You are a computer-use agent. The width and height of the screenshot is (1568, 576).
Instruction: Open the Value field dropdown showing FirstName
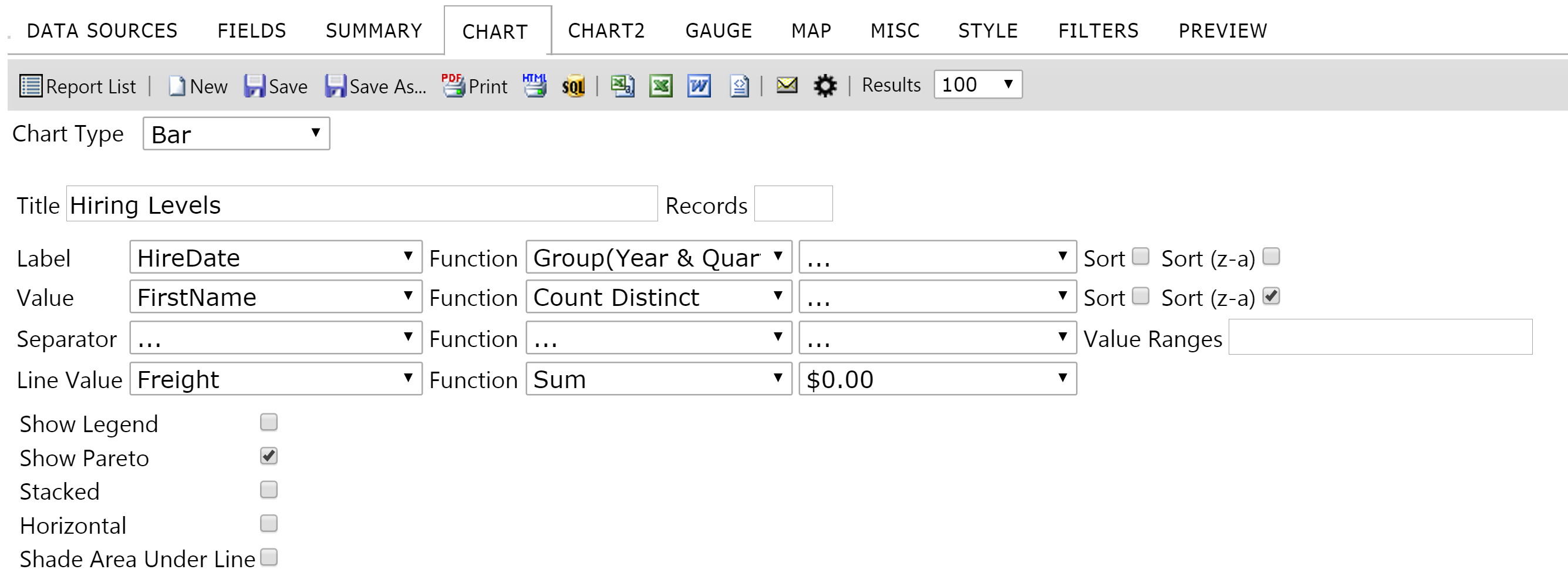pyautogui.click(x=276, y=297)
